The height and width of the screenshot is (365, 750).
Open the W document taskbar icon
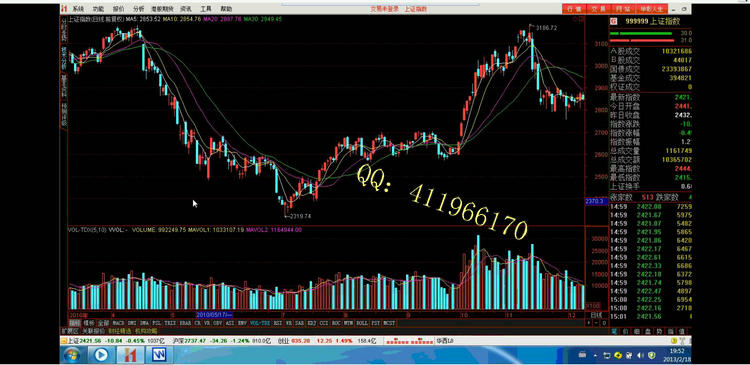click(159, 354)
